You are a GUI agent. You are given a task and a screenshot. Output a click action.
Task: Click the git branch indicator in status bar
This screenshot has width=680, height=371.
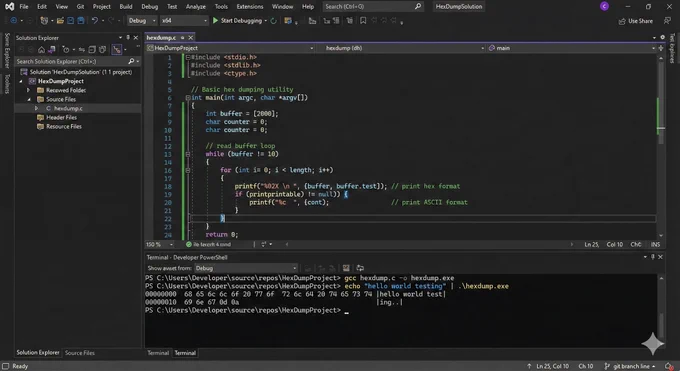[631, 366]
